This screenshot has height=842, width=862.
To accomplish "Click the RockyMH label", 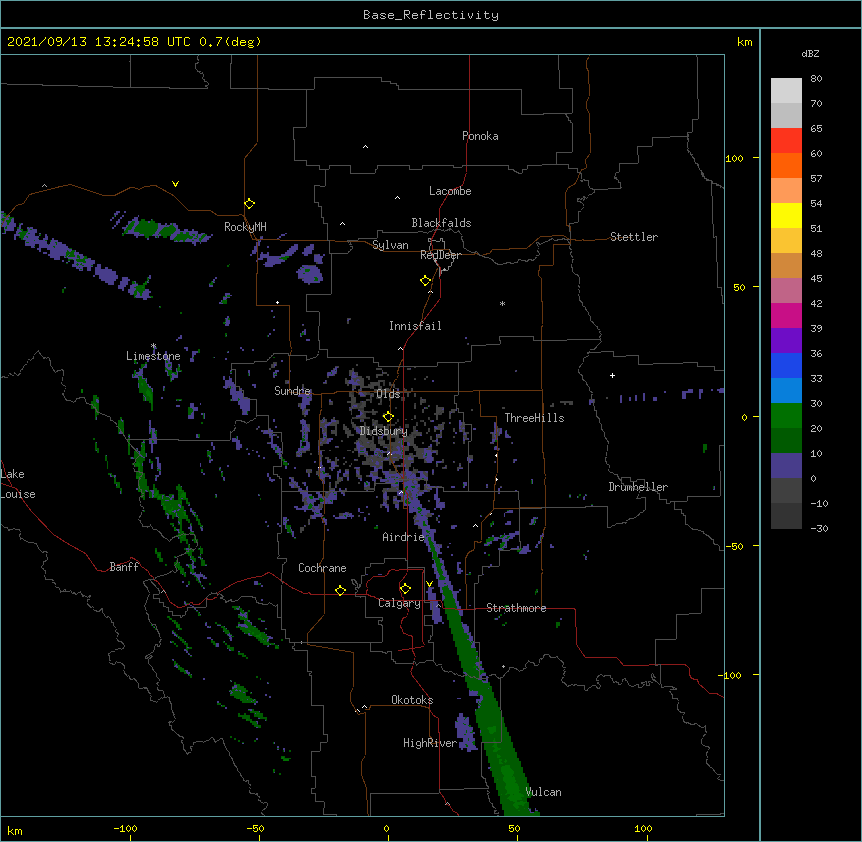I will [x=245, y=227].
